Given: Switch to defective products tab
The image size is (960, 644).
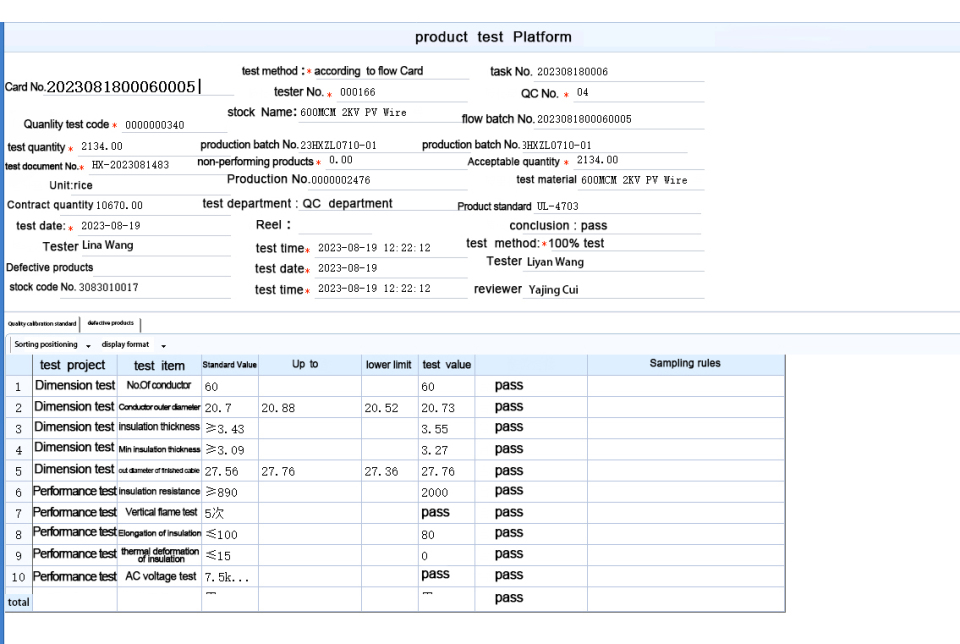Looking at the screenshot, I should (x=110, y=324).
